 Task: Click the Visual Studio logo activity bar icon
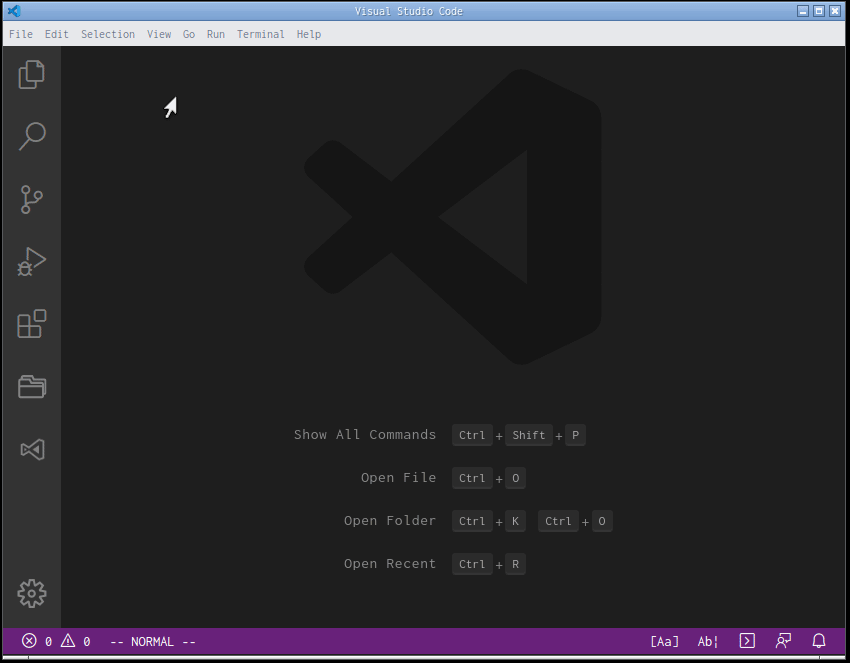pos(32,449)
